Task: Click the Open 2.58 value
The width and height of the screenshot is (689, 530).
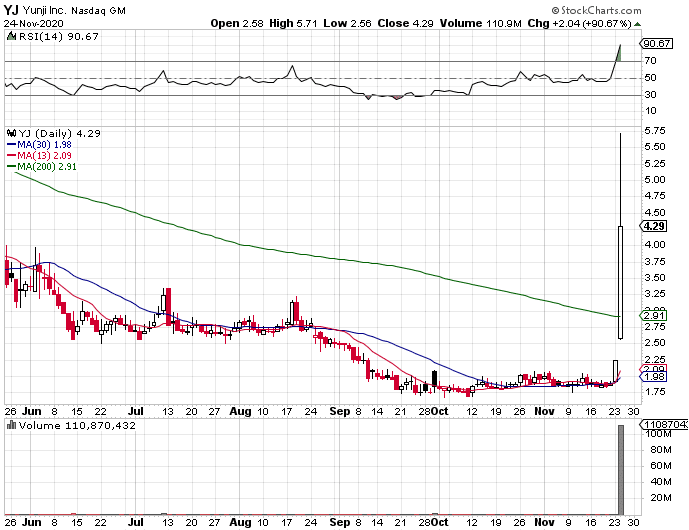Action: (x=237, y=23)
